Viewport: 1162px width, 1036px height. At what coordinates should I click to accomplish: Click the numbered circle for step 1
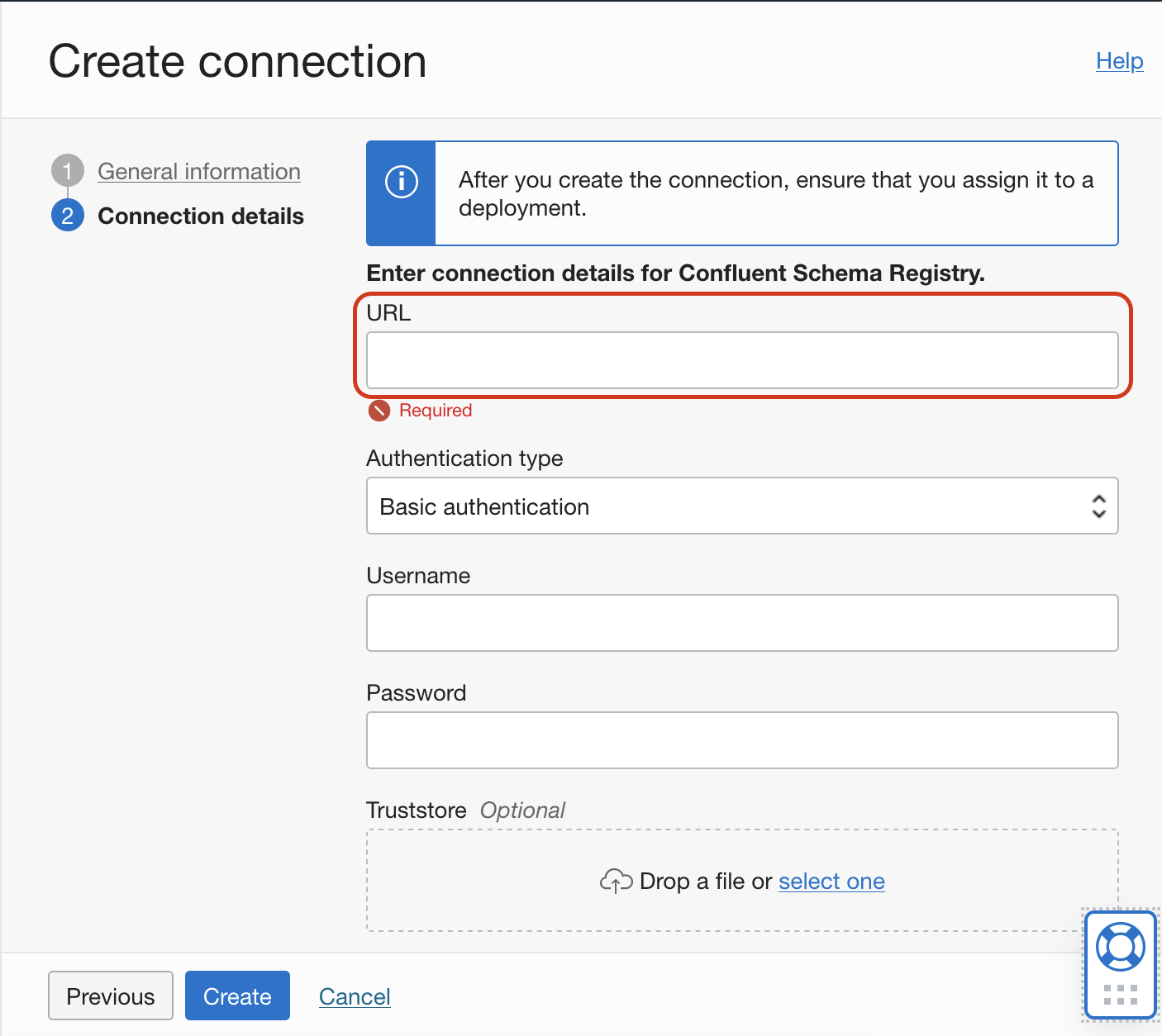(67, 170)
